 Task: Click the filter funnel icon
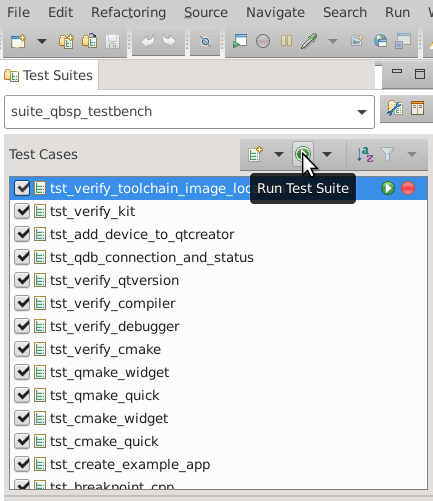point(388,154)
